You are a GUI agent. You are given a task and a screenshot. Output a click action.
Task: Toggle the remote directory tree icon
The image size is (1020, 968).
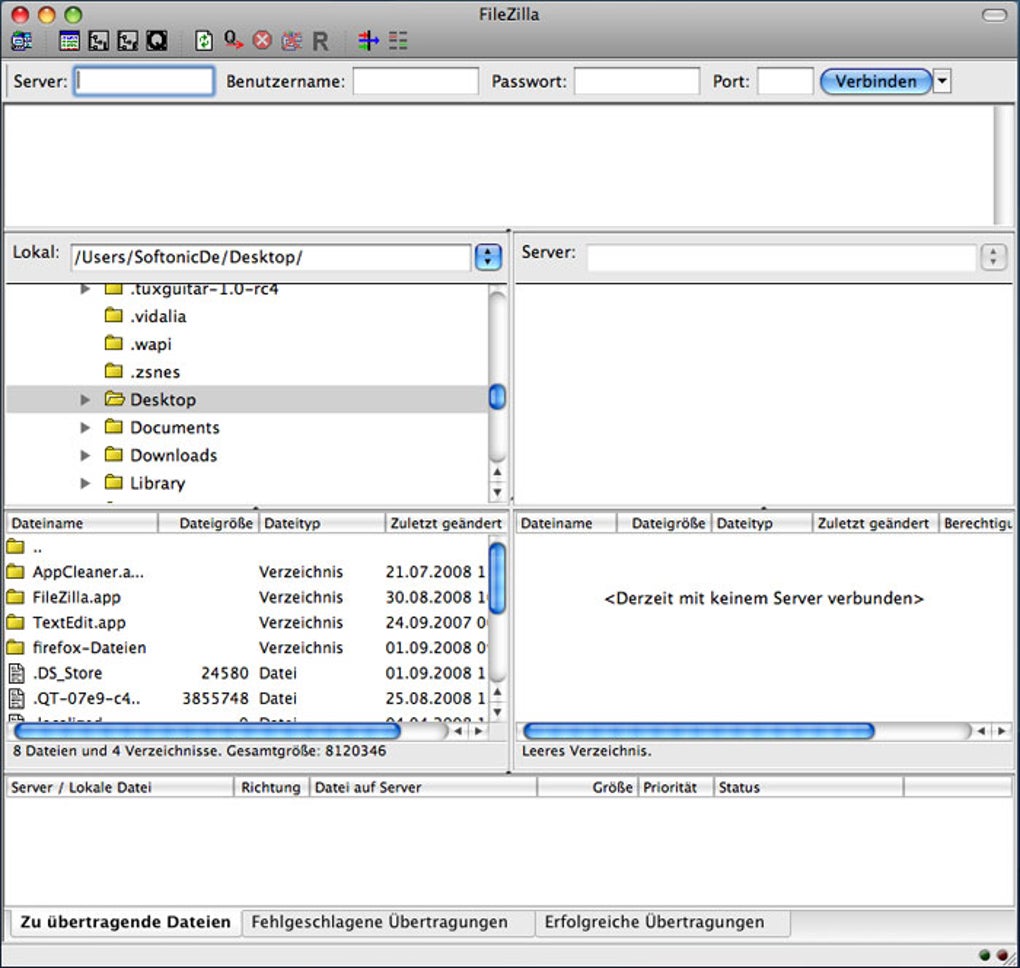pos(128,41)
